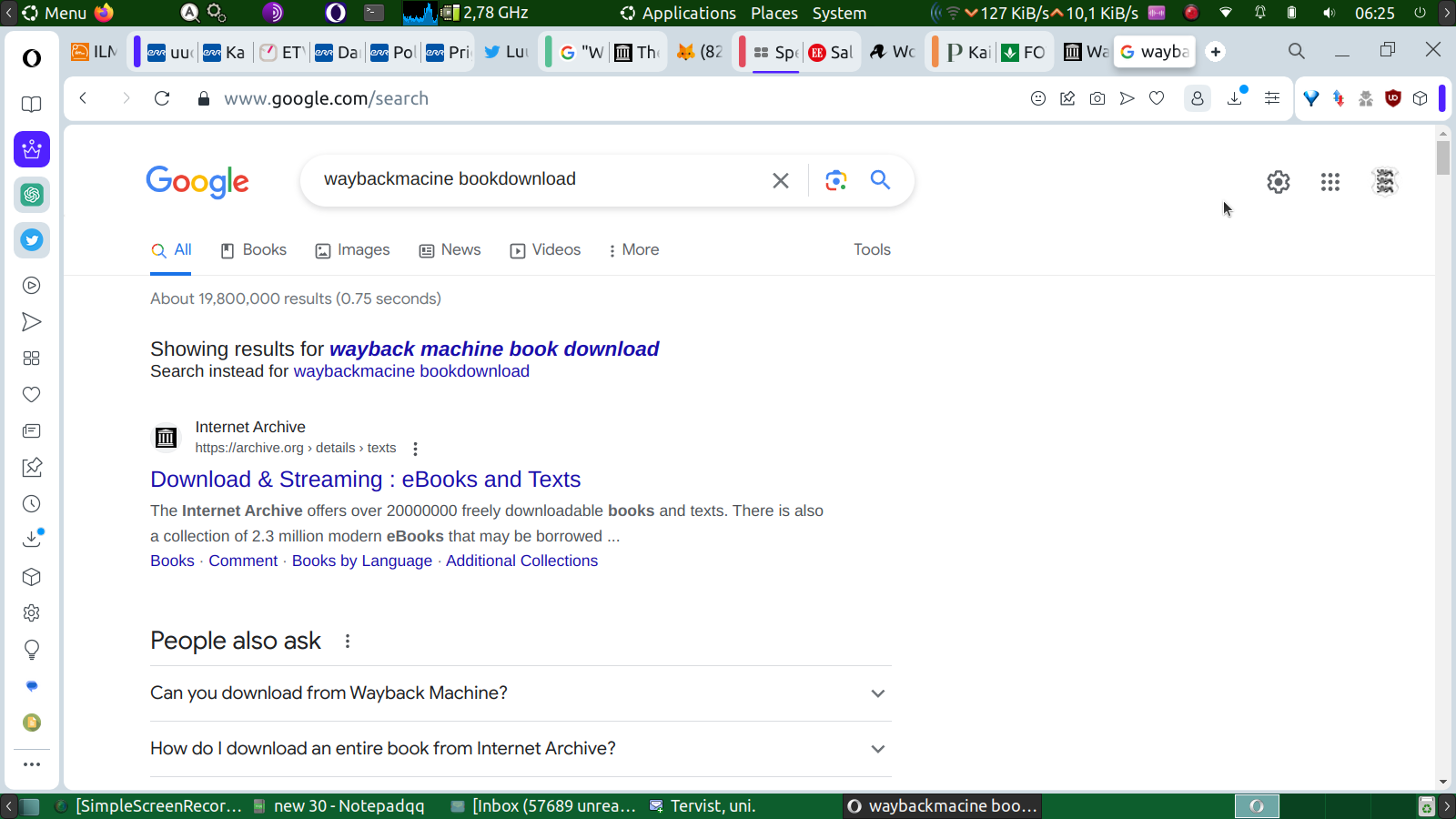Search instead for 'waybackmacine bookdownload'

tap(411, 371)
